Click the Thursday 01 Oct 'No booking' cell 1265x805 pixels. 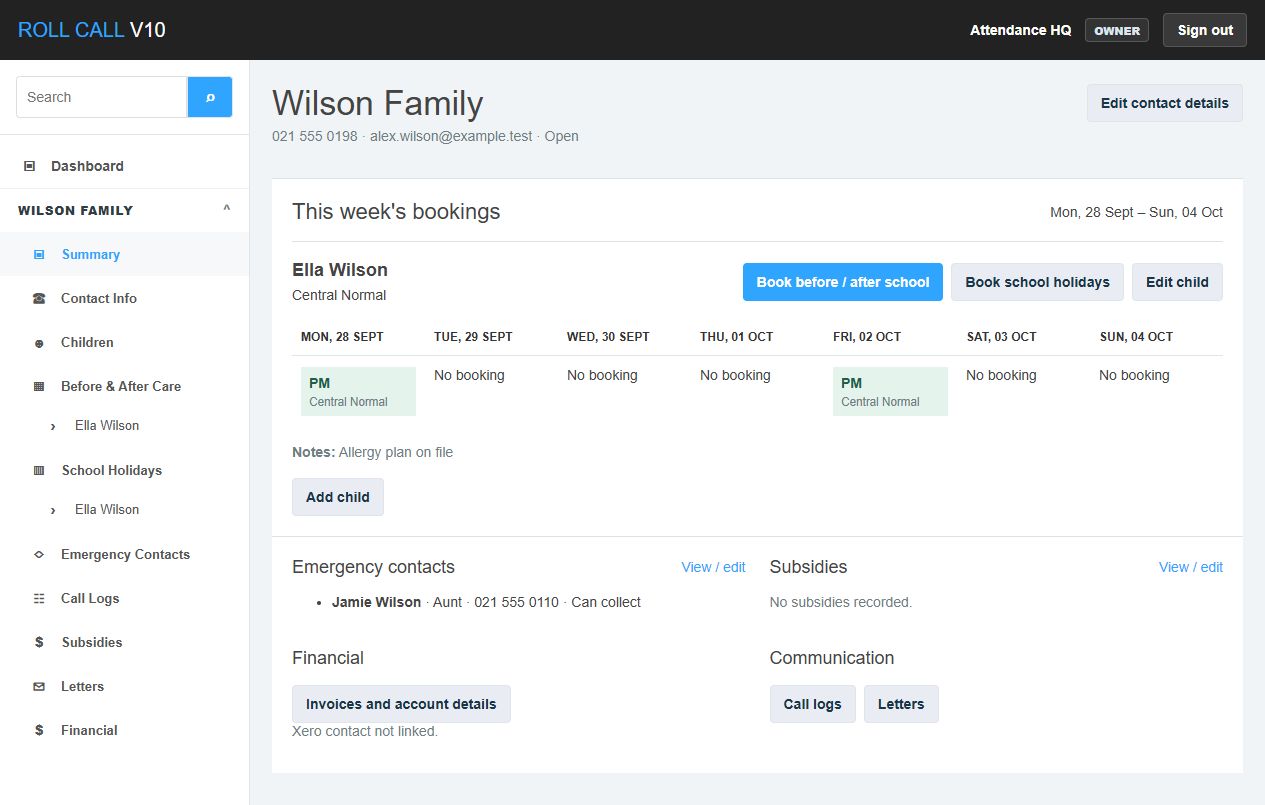pos(735,375)
